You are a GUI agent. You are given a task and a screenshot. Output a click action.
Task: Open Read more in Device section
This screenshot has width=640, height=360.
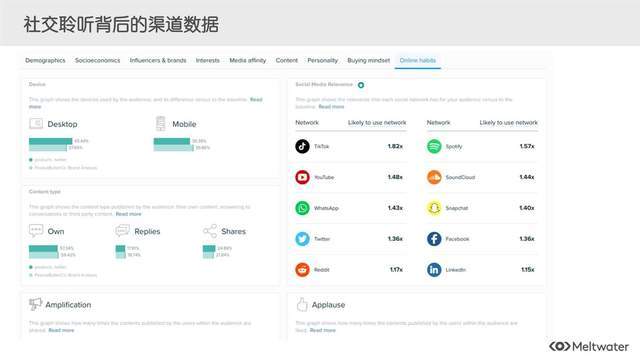pyautogui.click(x=256, y=100)
